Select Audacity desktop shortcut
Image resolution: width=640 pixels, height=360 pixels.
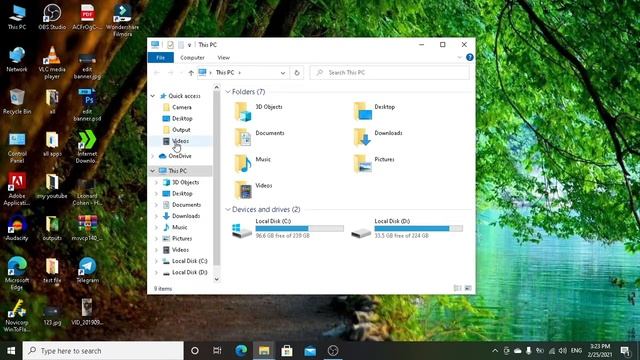tap(17, 228)
